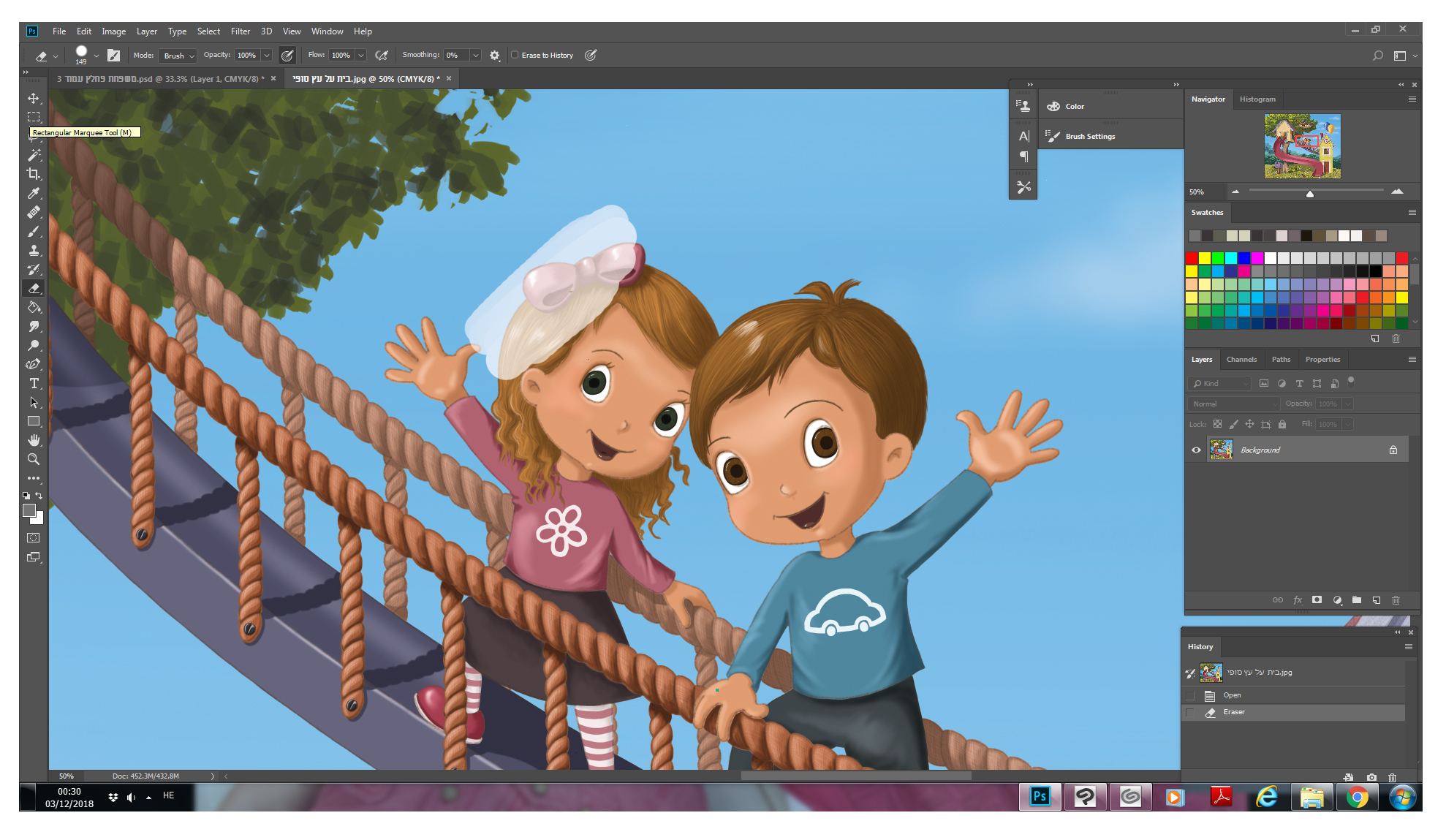Expand the Opacity value dropdown arrow
This screenshot has height=840, width=1446.
(x=267, y=56)
